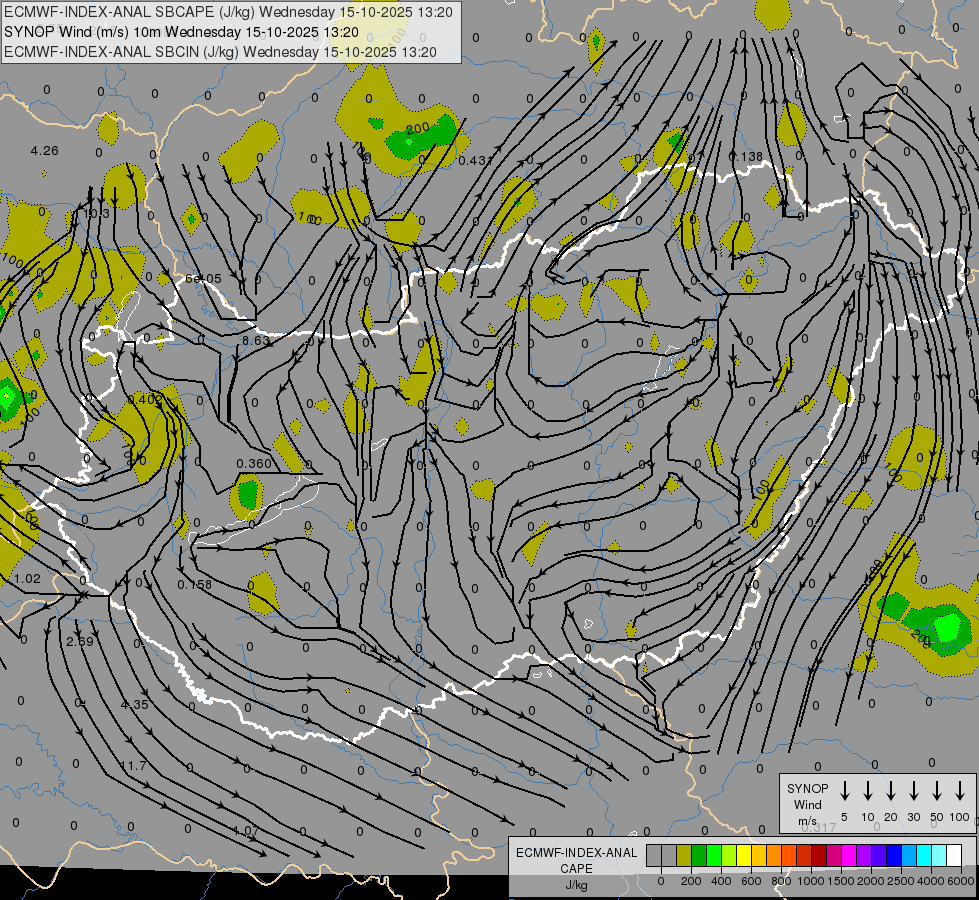Click the 'SYNOP' label in wind legend

[x=807, y=788]
